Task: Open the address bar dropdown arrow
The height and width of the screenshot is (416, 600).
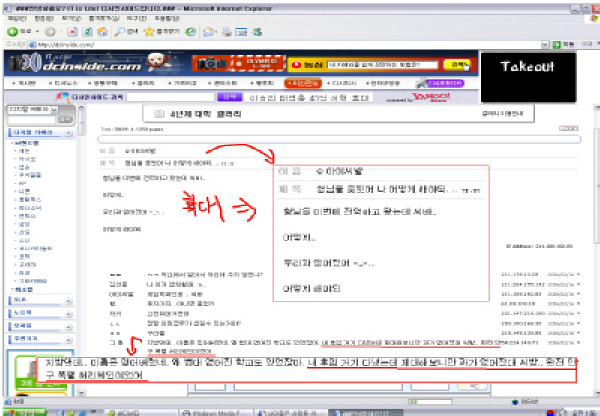Action: (545, 45)
